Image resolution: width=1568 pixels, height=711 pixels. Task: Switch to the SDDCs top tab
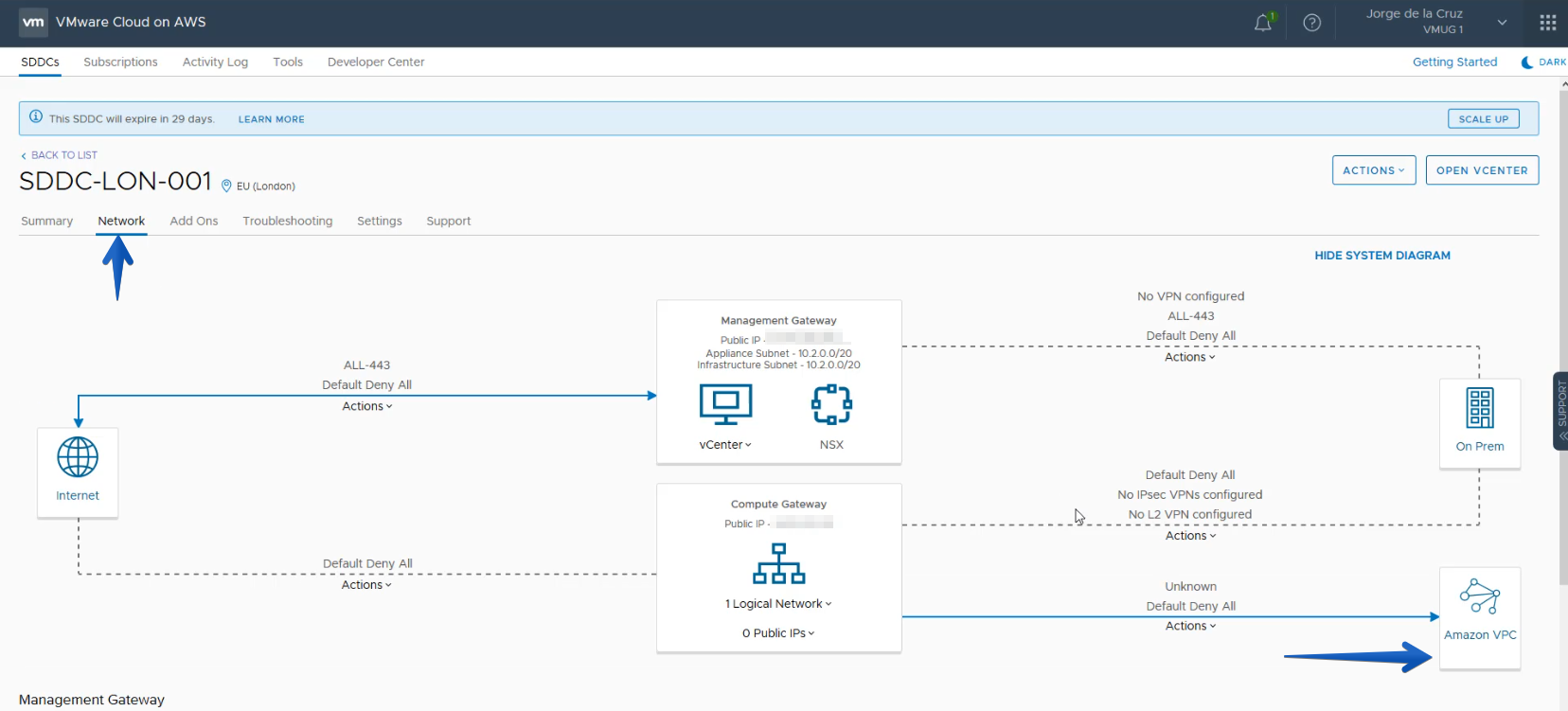(x=40, y=62)
